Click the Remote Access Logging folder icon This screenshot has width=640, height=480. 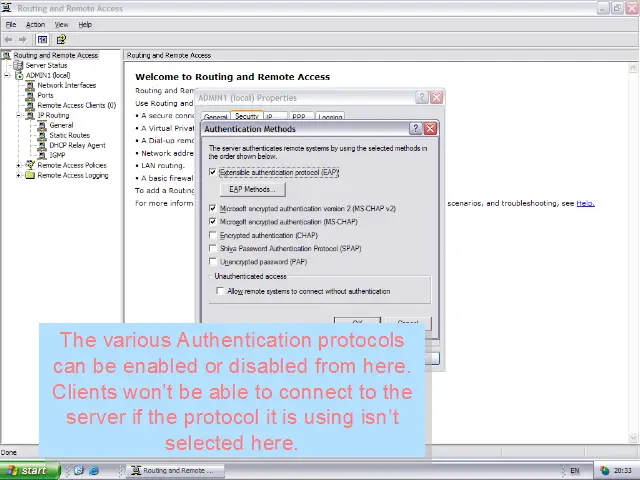pos(30,176)
